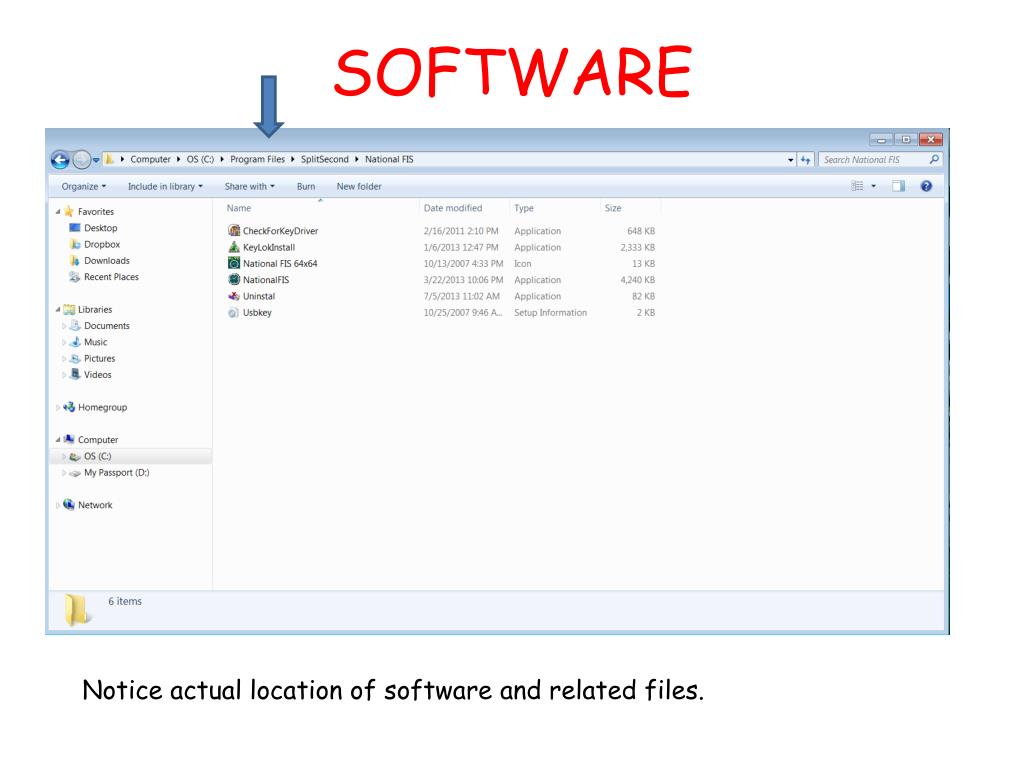The width and height of the screenshot is (1024, 768).
Task: Open Recent Places in Favorites
Action: click(x=111, y=277)
